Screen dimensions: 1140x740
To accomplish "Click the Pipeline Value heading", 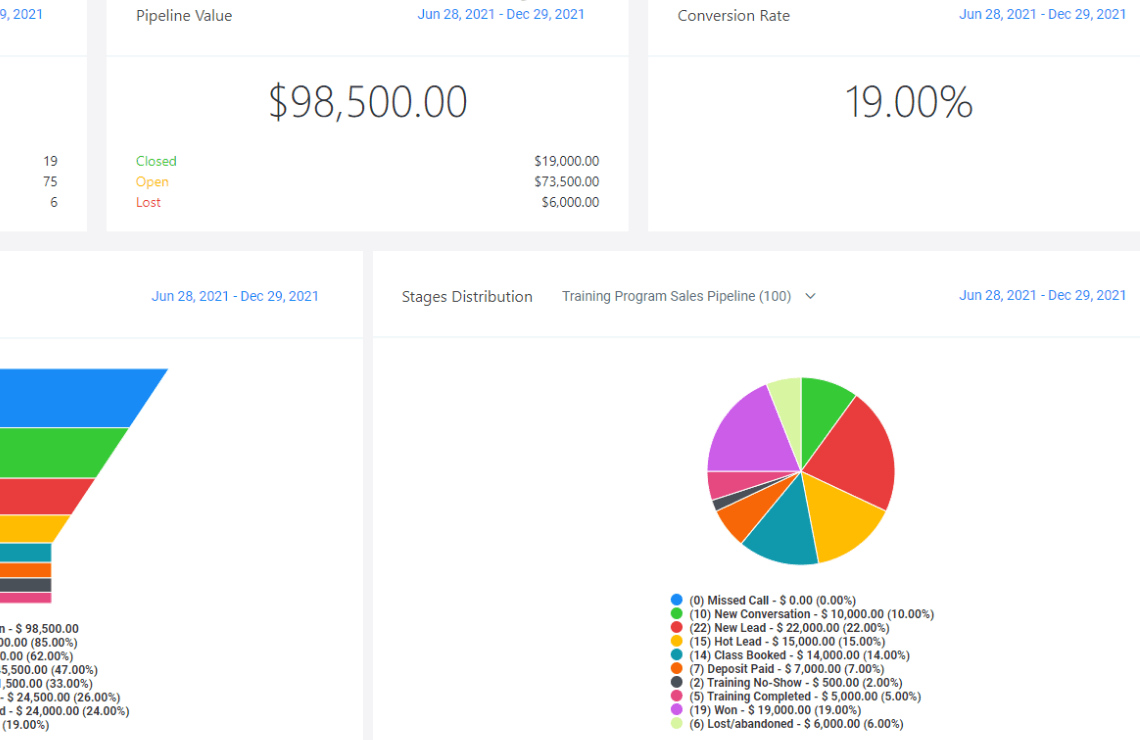I will pos(184,15).
